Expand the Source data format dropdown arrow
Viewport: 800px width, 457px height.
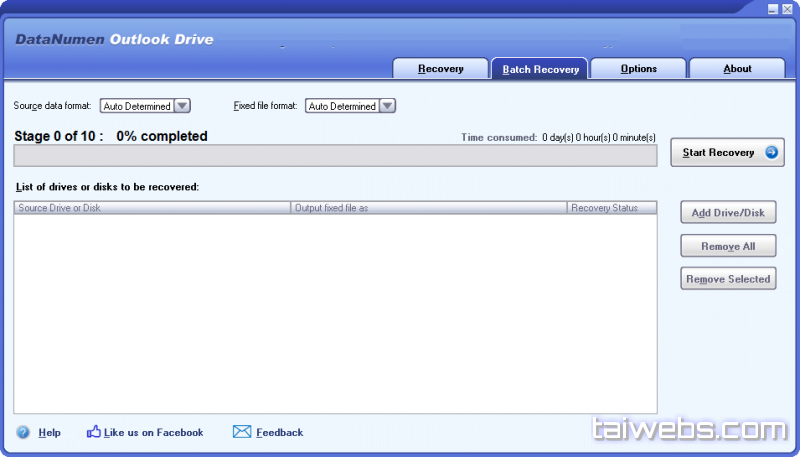coord(182,106)
